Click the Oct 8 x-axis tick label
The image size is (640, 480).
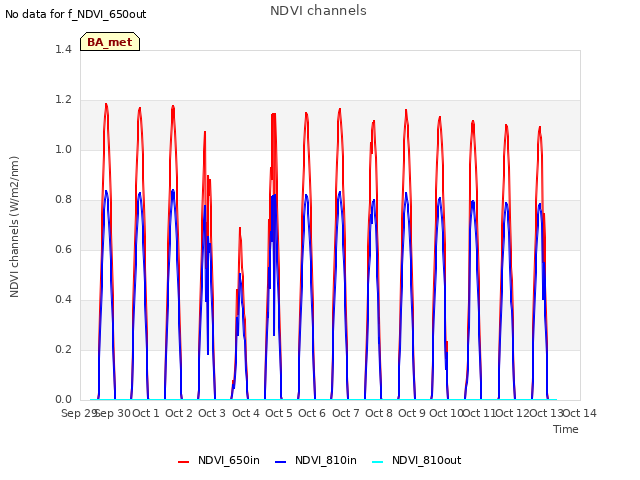point(379,413)
